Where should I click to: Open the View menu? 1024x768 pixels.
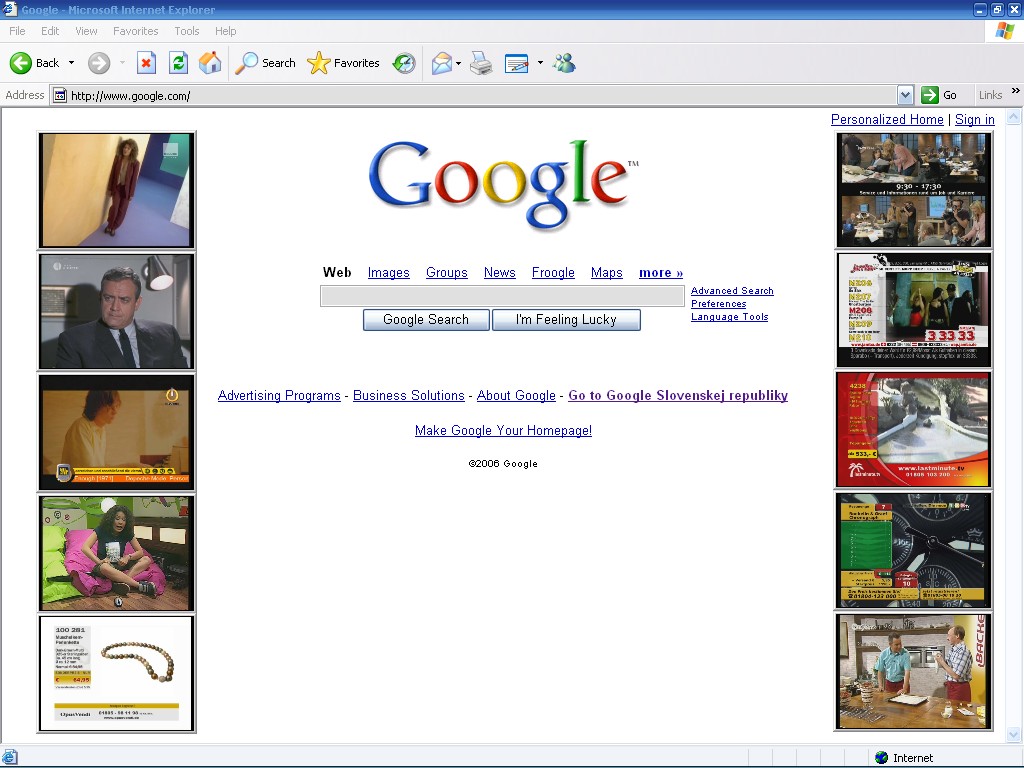click(86, 31)
